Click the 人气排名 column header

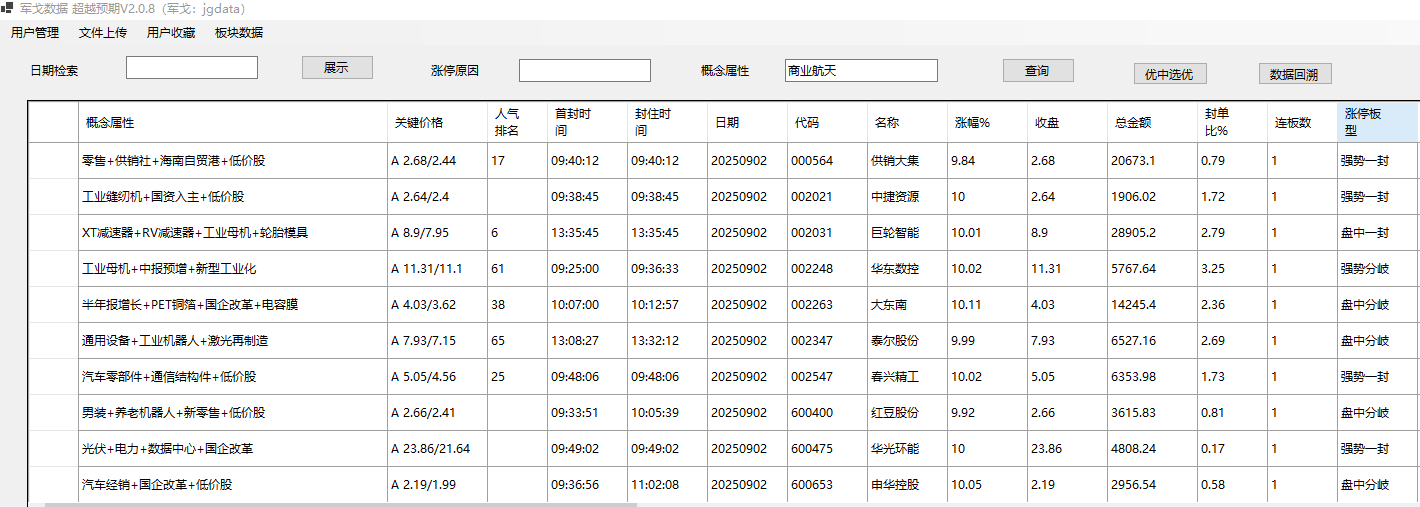(x=507, y=122)
